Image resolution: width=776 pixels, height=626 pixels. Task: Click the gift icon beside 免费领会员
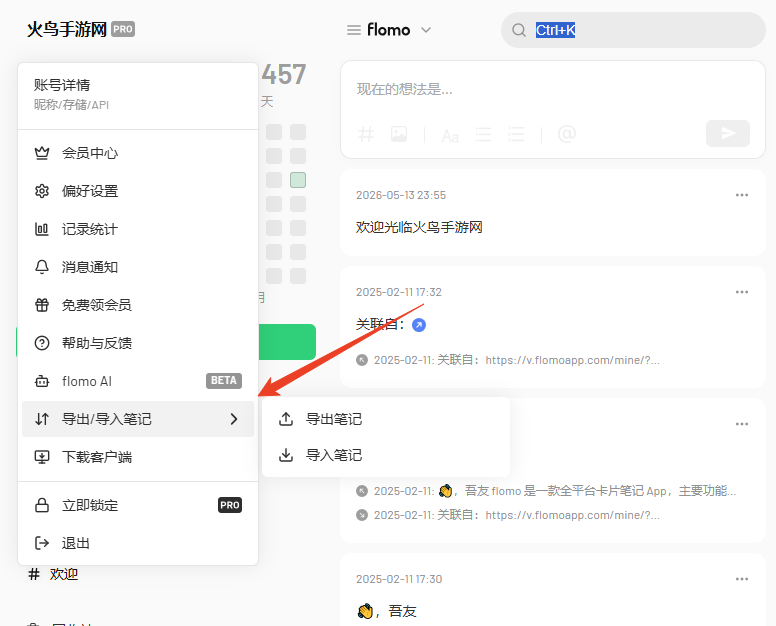click(x=42, y=305)
